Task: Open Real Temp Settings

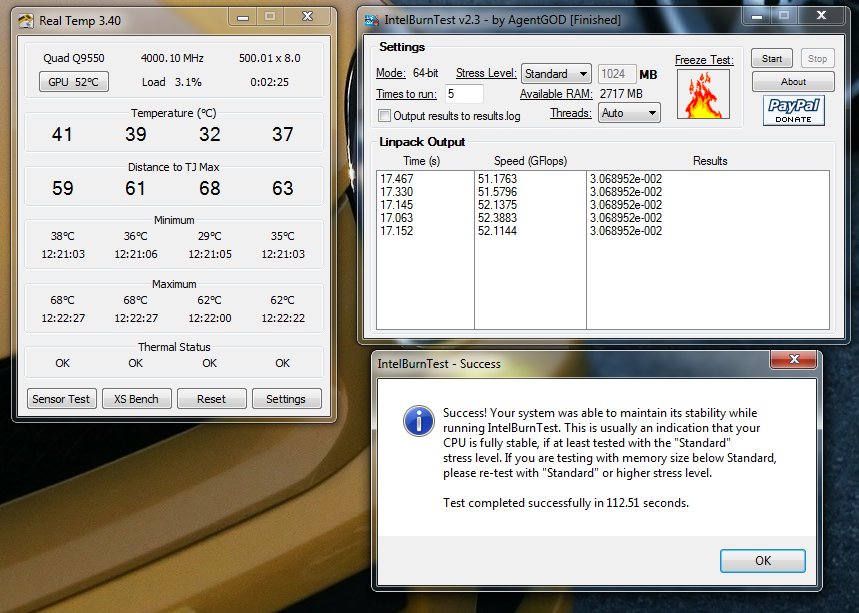Action: tap(286, 399)
